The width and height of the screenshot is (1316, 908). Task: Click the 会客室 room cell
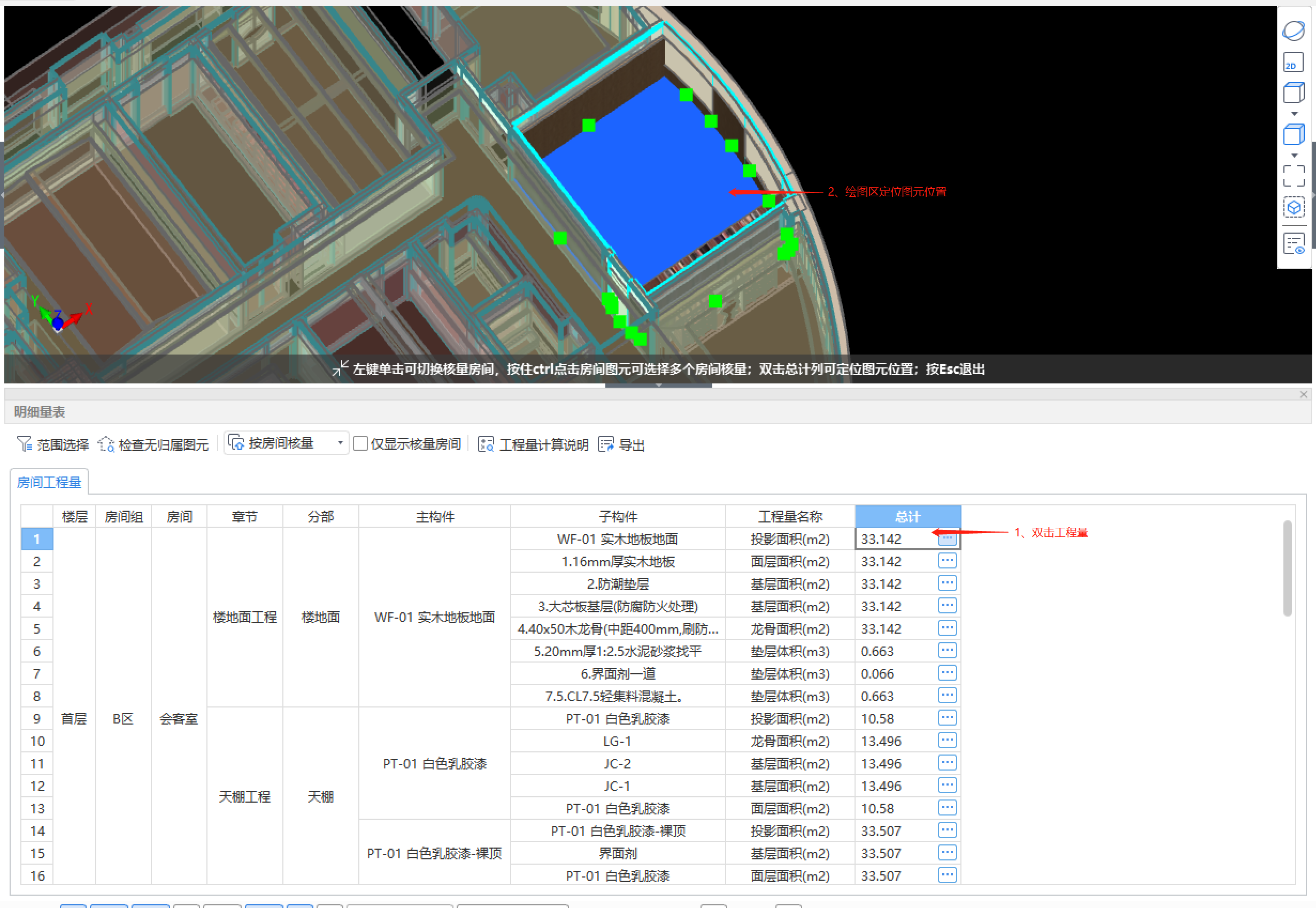(x=179, y=719)
